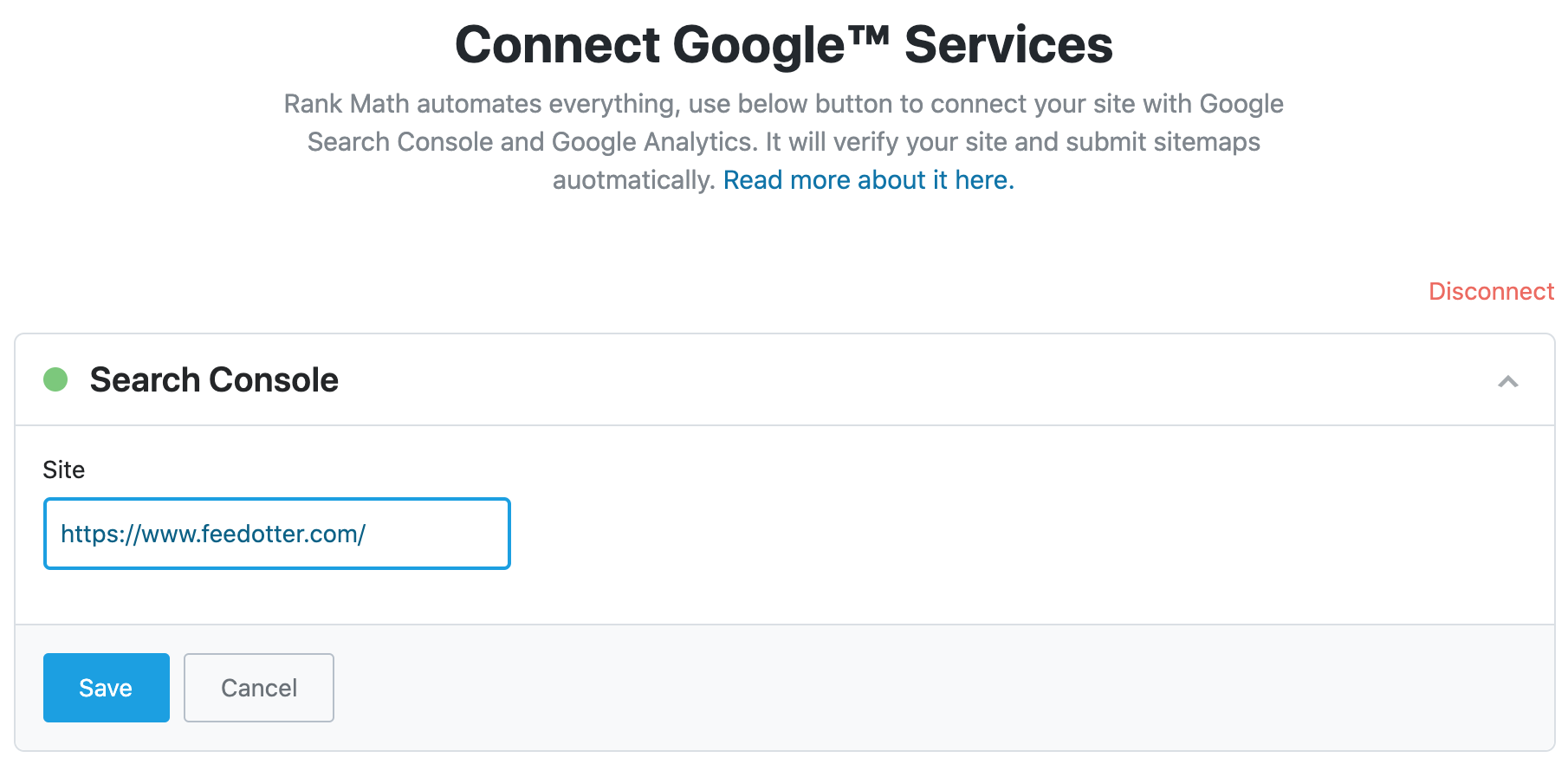This screenshot has height=764, width=1568.
Task: Click the "Search Console and Google Analytics" description line
Action: (532, 142)
